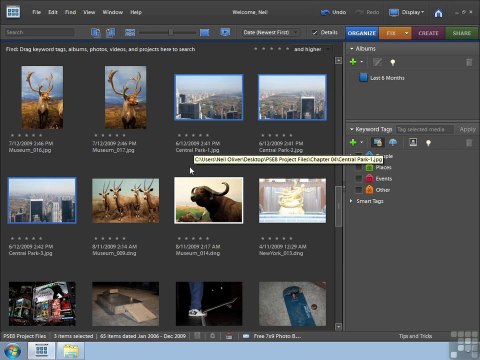Set single photo view icon

(204, 32)
